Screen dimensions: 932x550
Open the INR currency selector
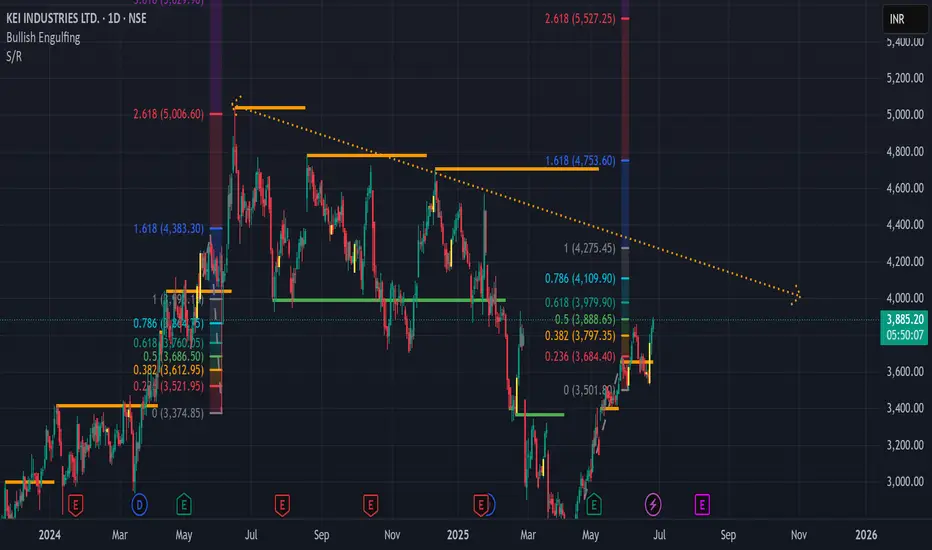905,19
